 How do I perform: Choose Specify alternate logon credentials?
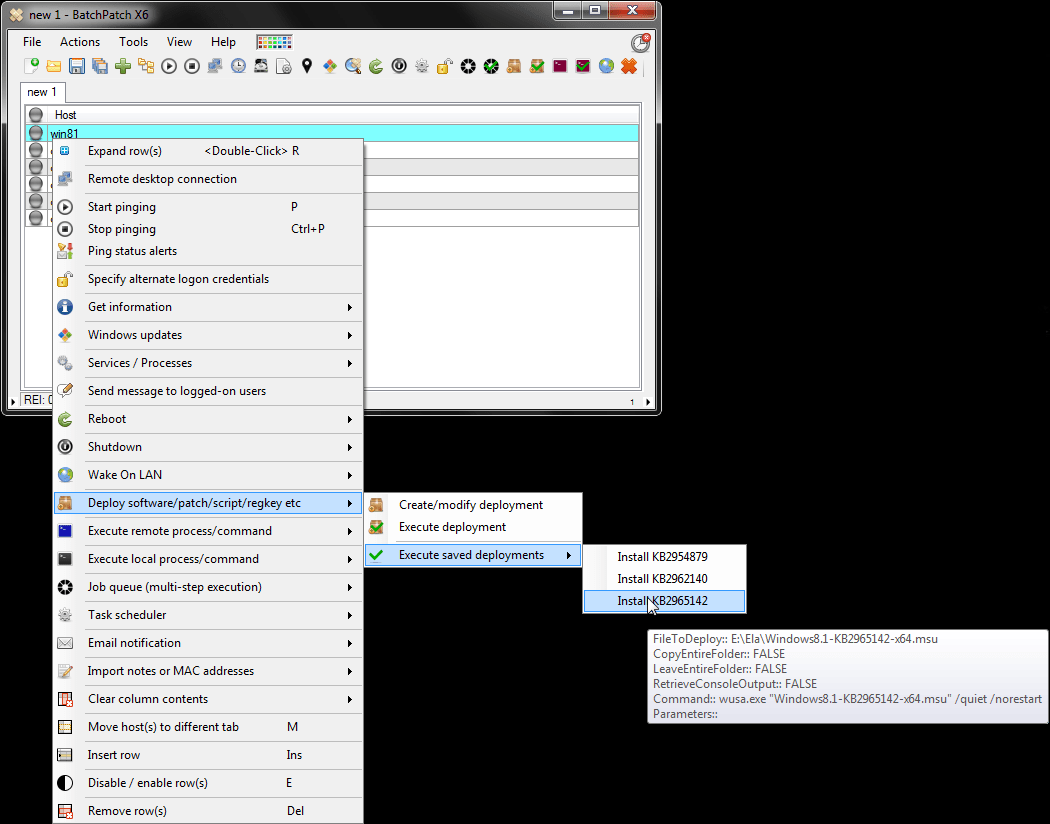coord(208,278)
